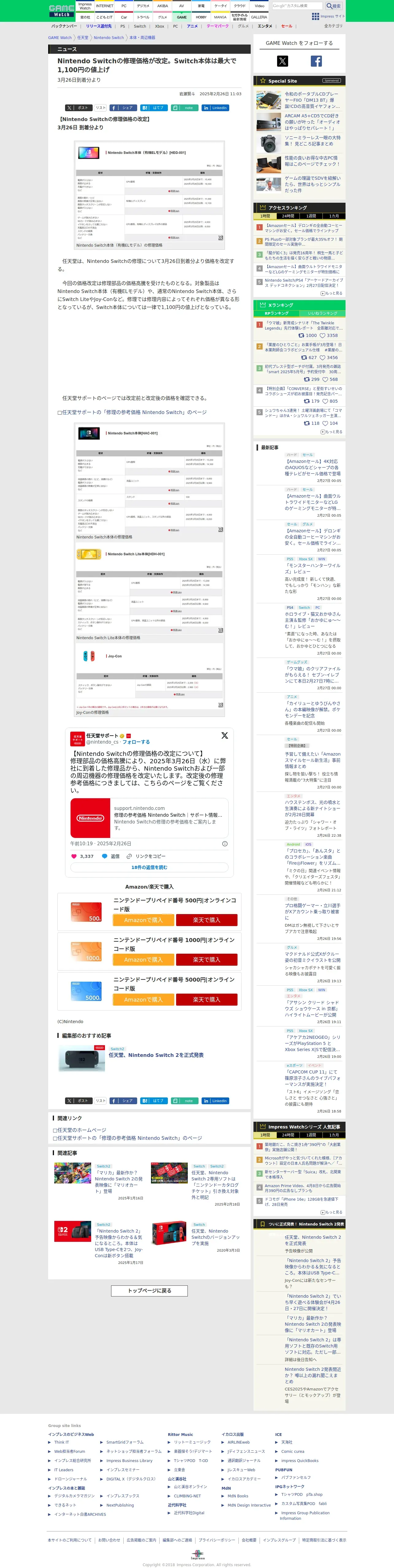Screen dimensions: 394x1568
Task: Select 24時間 tab in Impress Watch人気記事
Action: click(x=288, y=1135)
